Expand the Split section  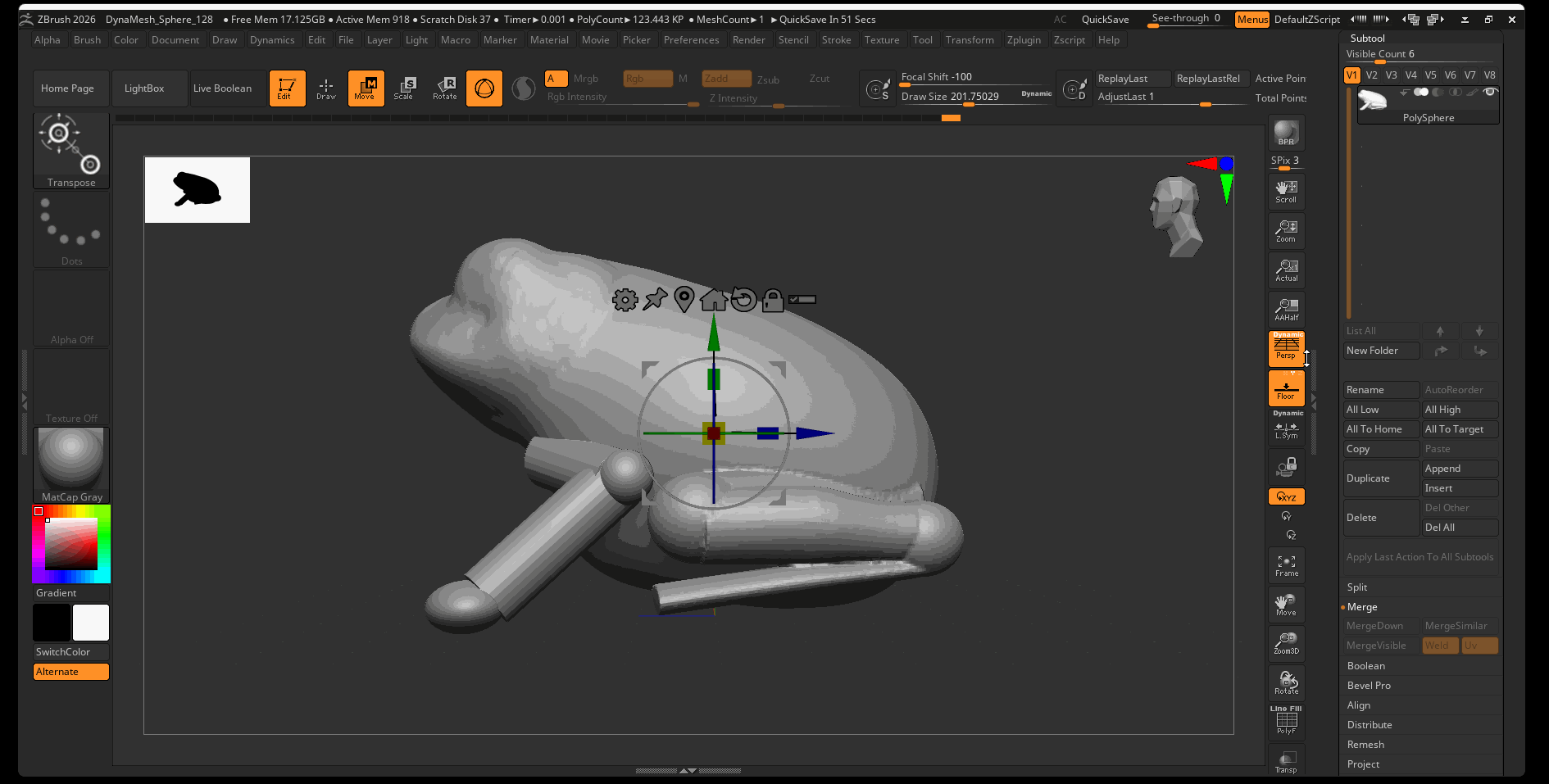(x=1357, y=587)
